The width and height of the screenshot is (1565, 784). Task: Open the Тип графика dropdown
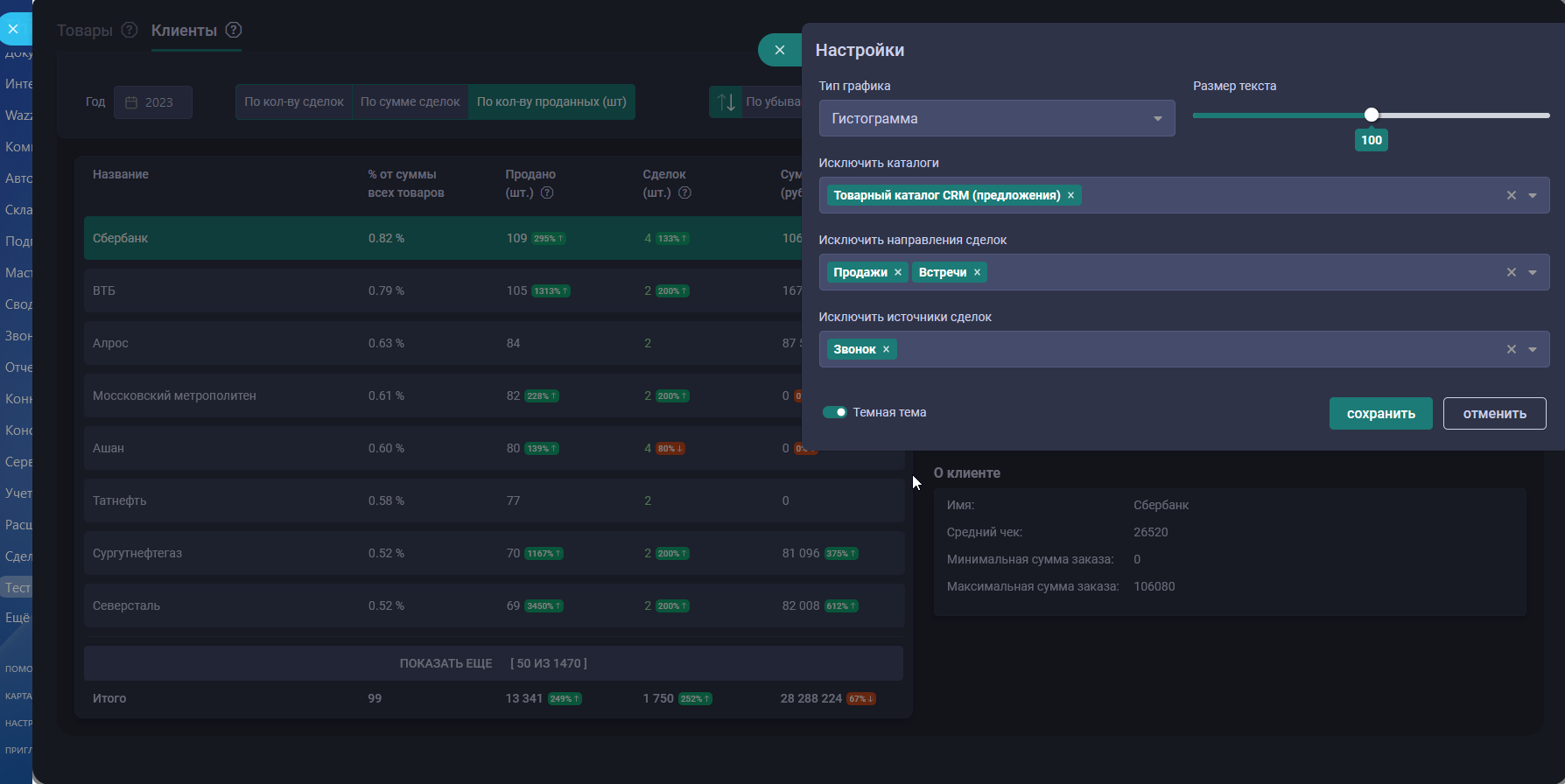[996, 118]
